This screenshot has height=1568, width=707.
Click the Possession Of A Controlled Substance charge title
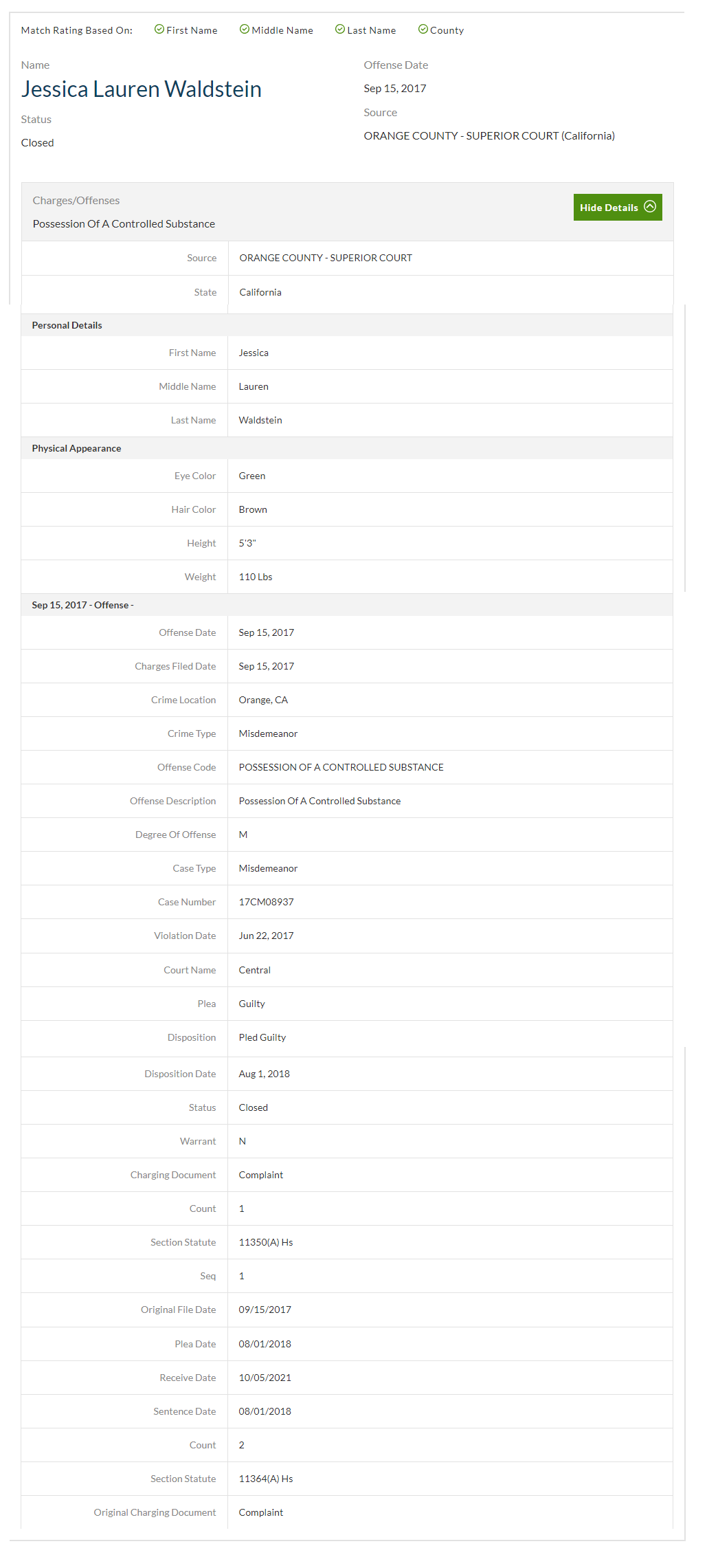point(124,224)
